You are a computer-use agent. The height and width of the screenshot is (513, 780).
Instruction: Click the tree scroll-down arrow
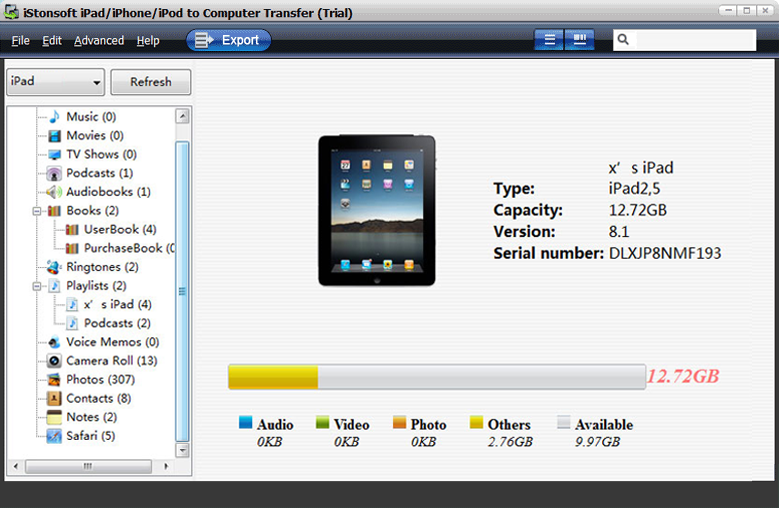(183, 450)
